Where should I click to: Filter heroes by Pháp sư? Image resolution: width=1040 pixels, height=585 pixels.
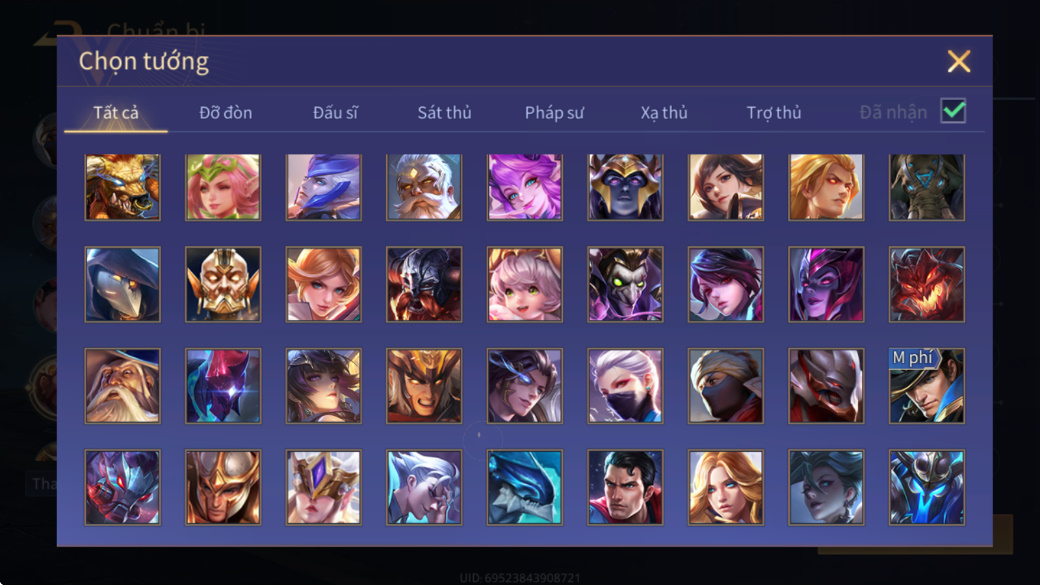pos(554,113)
